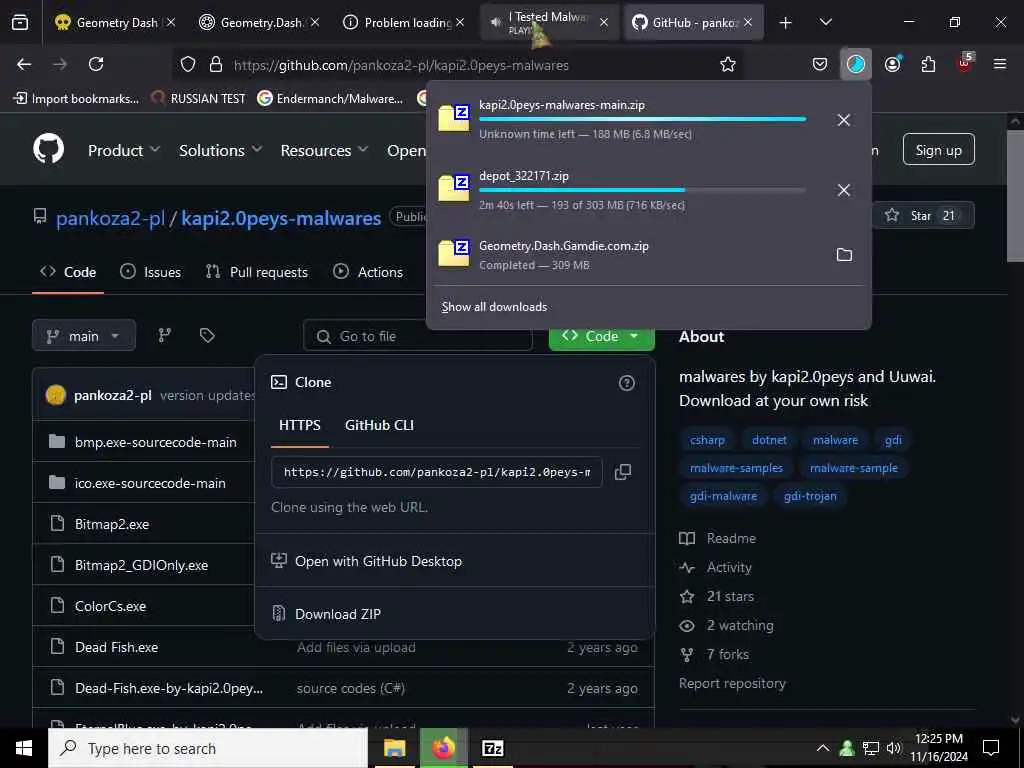Screen dimensions: 1024x768
Task: Click the green Code dropdown button
Action: [601, 336]
